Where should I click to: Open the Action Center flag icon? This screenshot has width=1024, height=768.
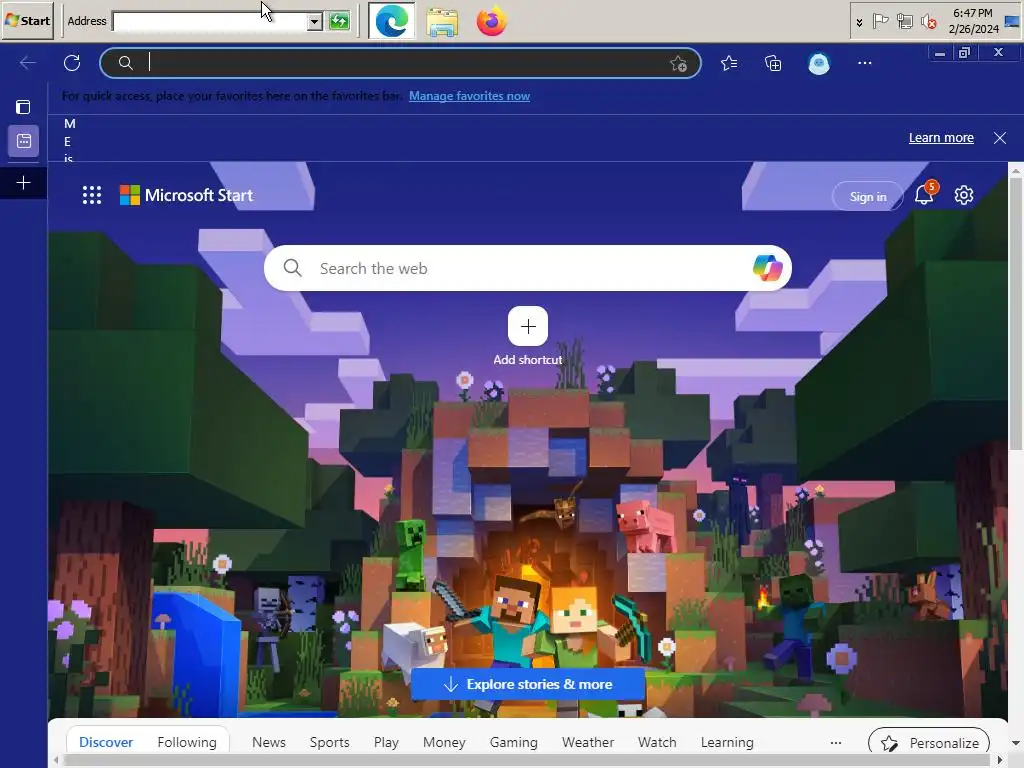coord(880,21)
